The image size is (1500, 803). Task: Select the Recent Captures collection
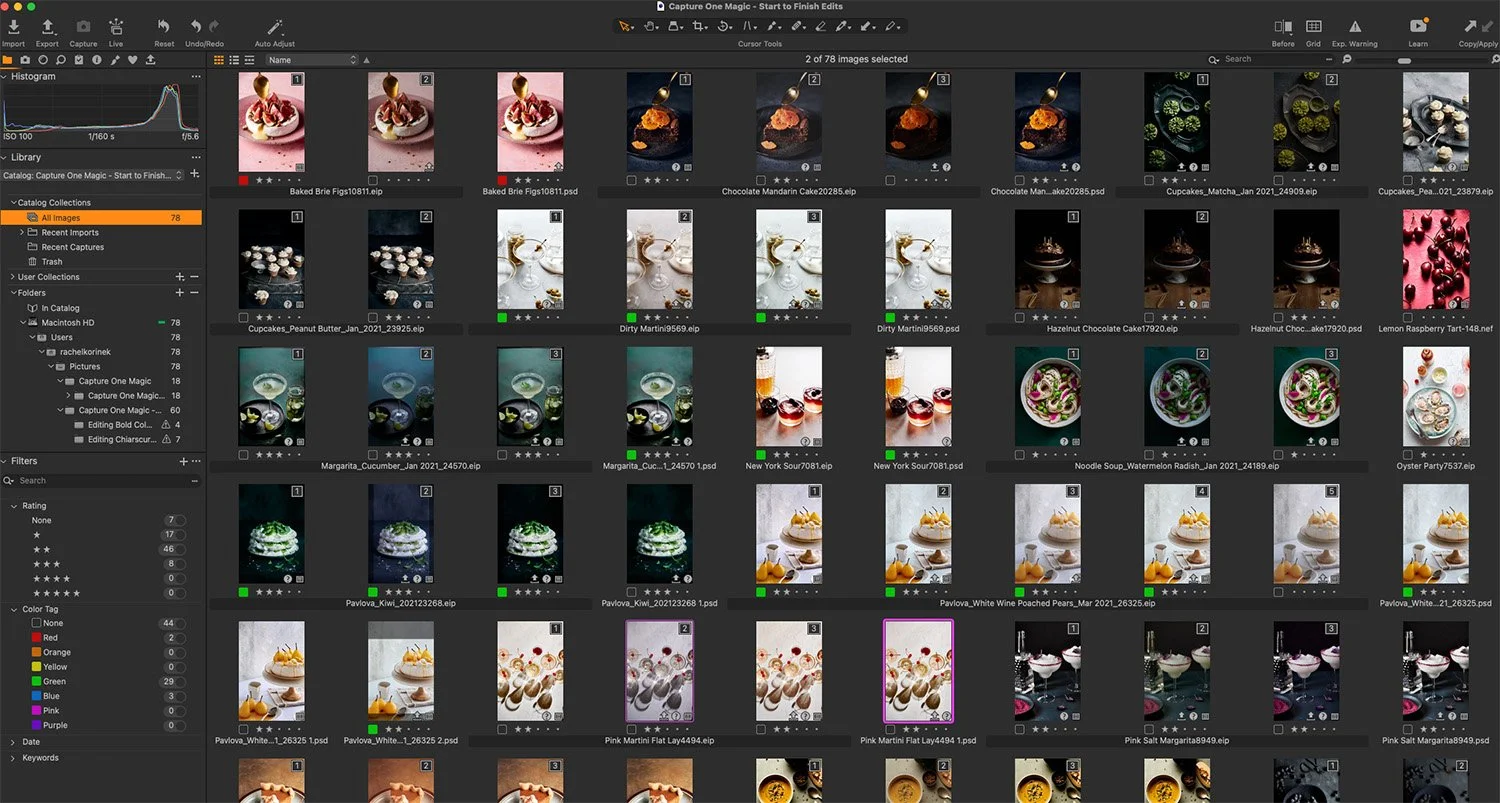72,247
